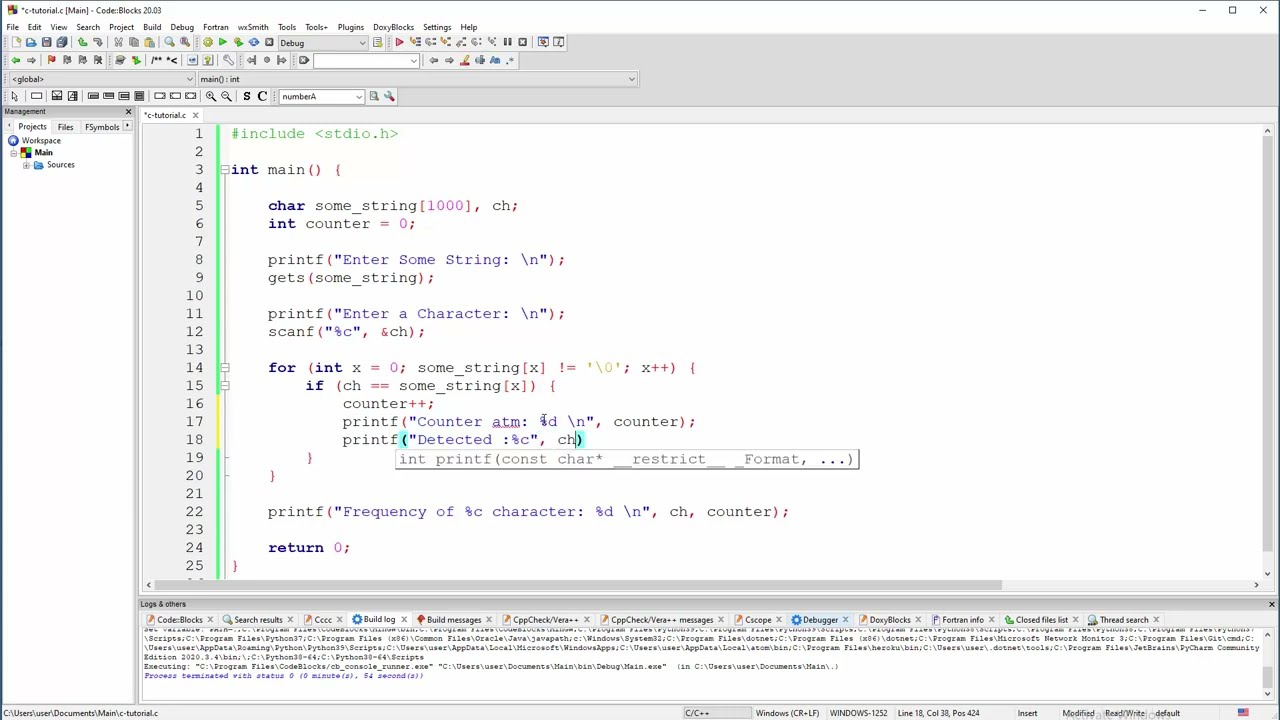The width and height of the screenshot is (1280, 720).
Task: Start debugging with the red arrow
Action: (399, 42)
